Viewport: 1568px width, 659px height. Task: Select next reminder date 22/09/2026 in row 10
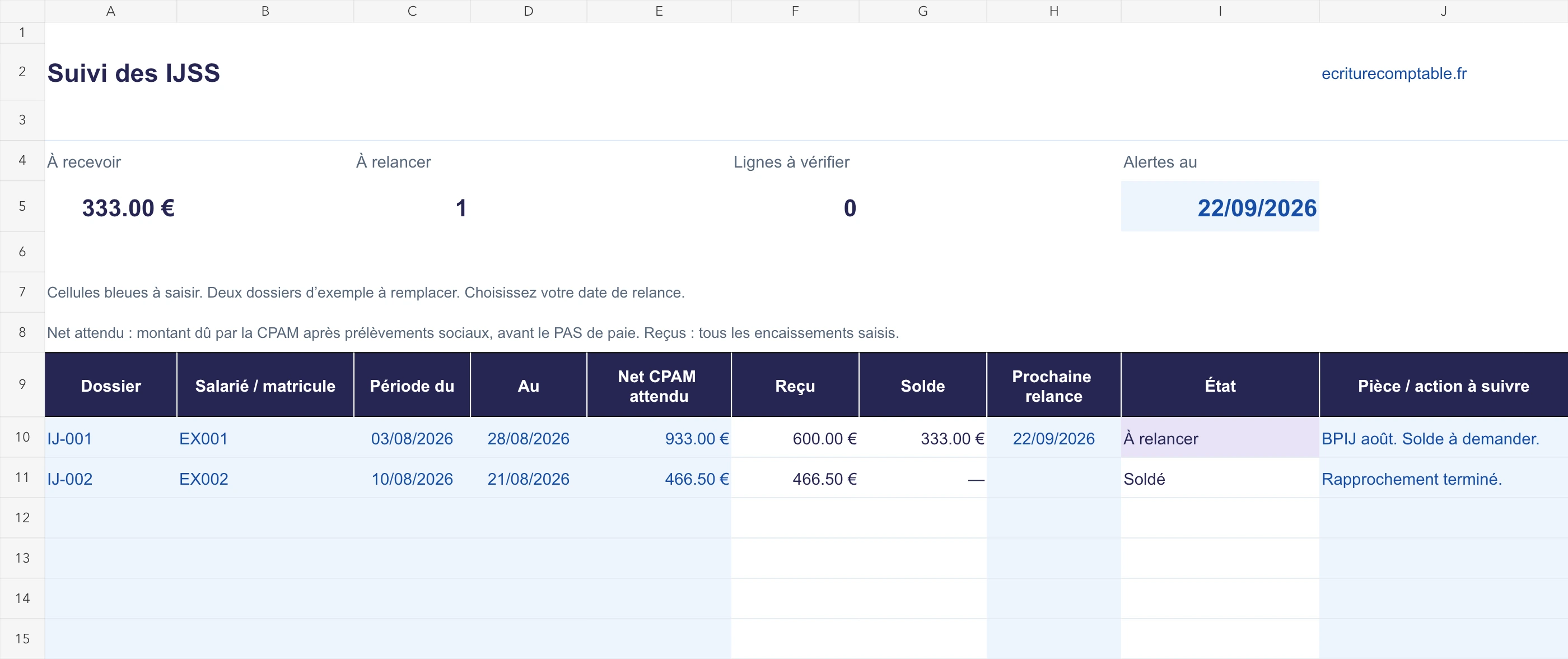1054,438
